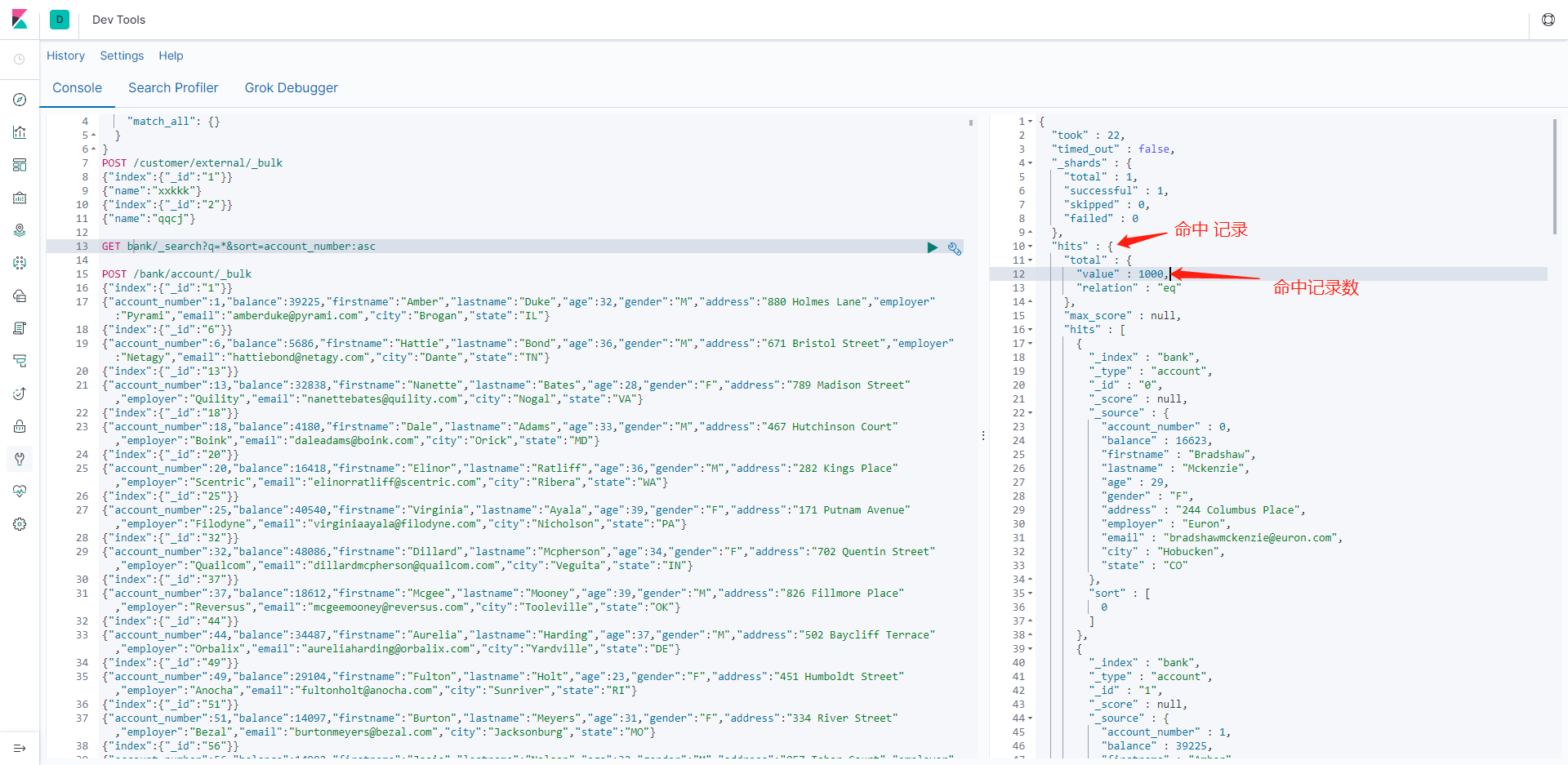The image size is (1568, 765).
Task: Switch to the Grok Debugger tab
Action: [x=292, y=88]
